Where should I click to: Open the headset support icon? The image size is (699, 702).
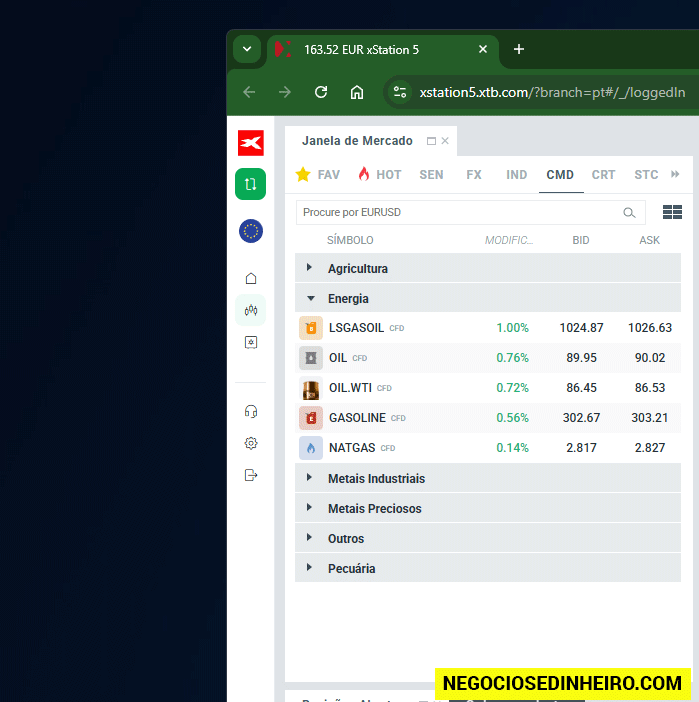pos(251,411)
